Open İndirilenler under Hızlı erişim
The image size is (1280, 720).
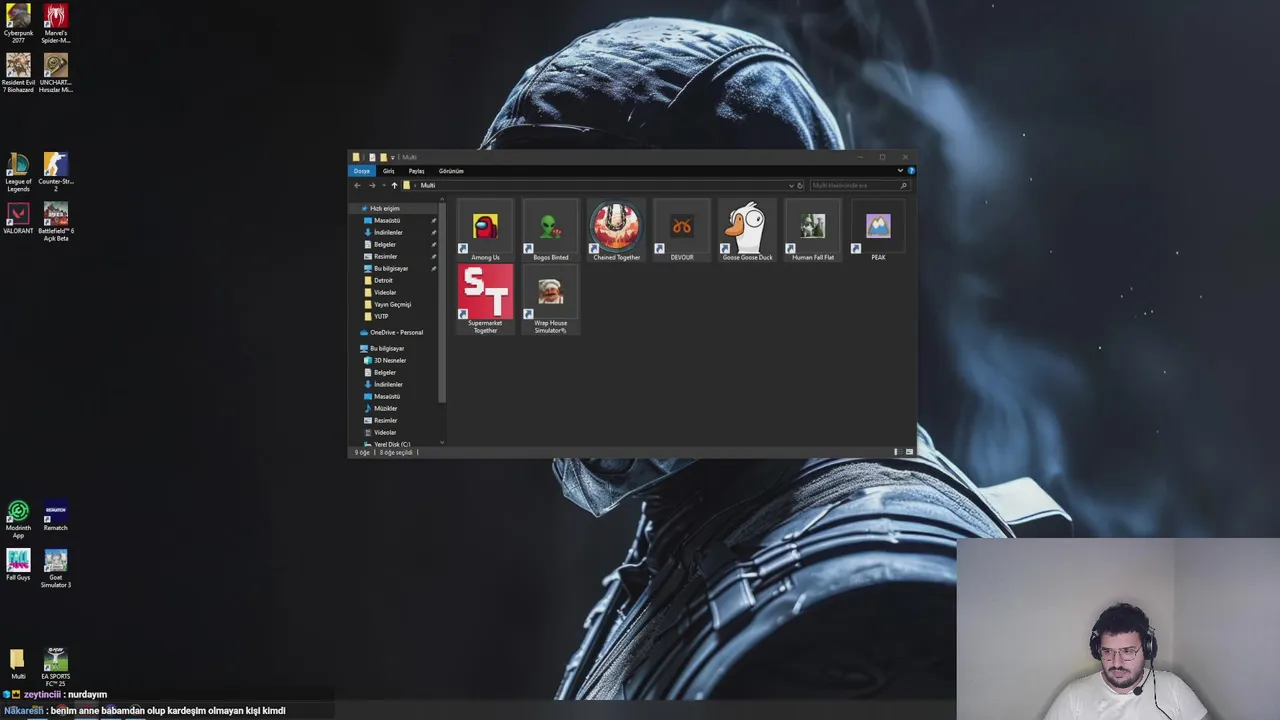point(388,232)
